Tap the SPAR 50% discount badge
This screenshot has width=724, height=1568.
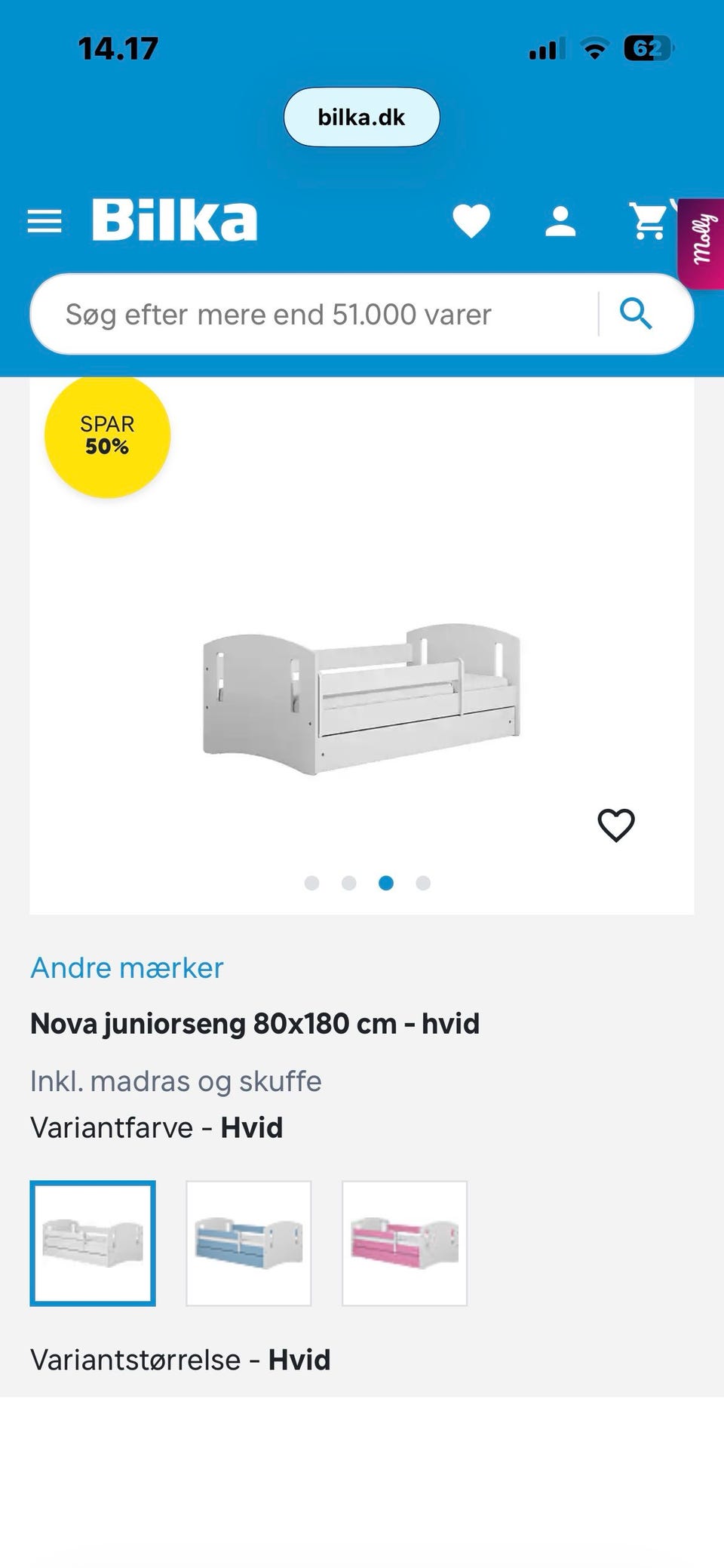point(107,435)
